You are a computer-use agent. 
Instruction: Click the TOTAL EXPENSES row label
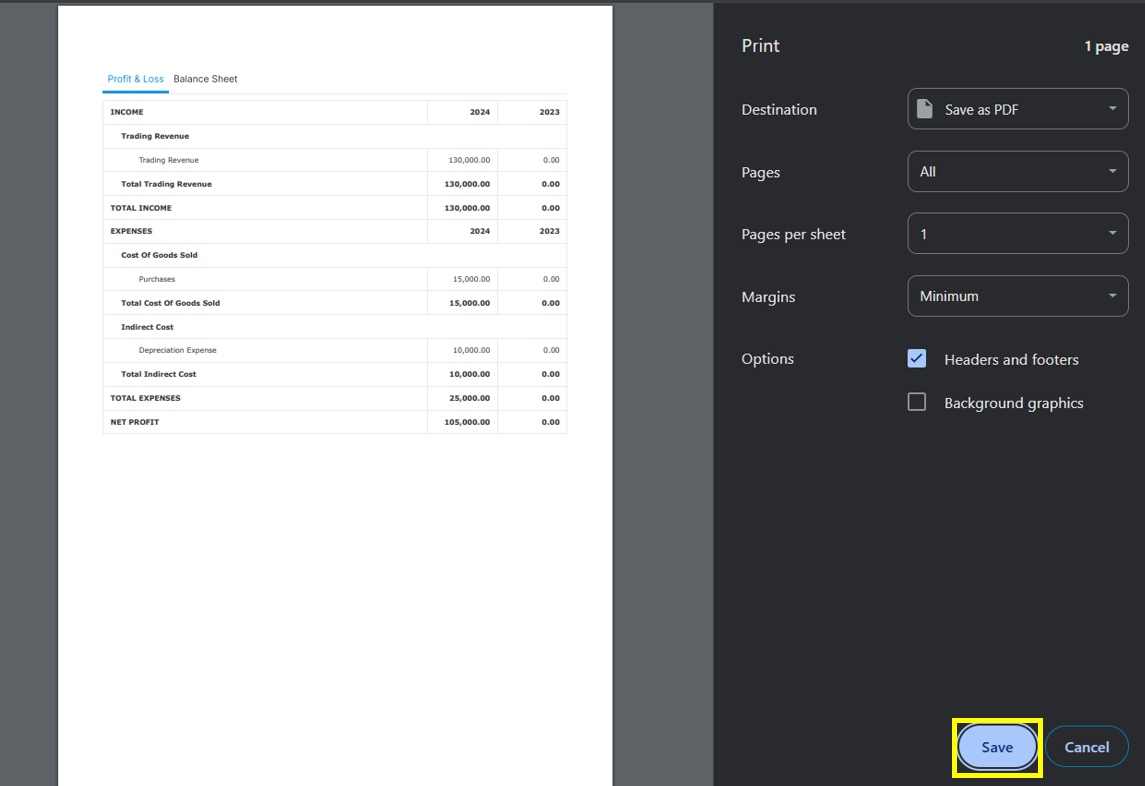145,398
